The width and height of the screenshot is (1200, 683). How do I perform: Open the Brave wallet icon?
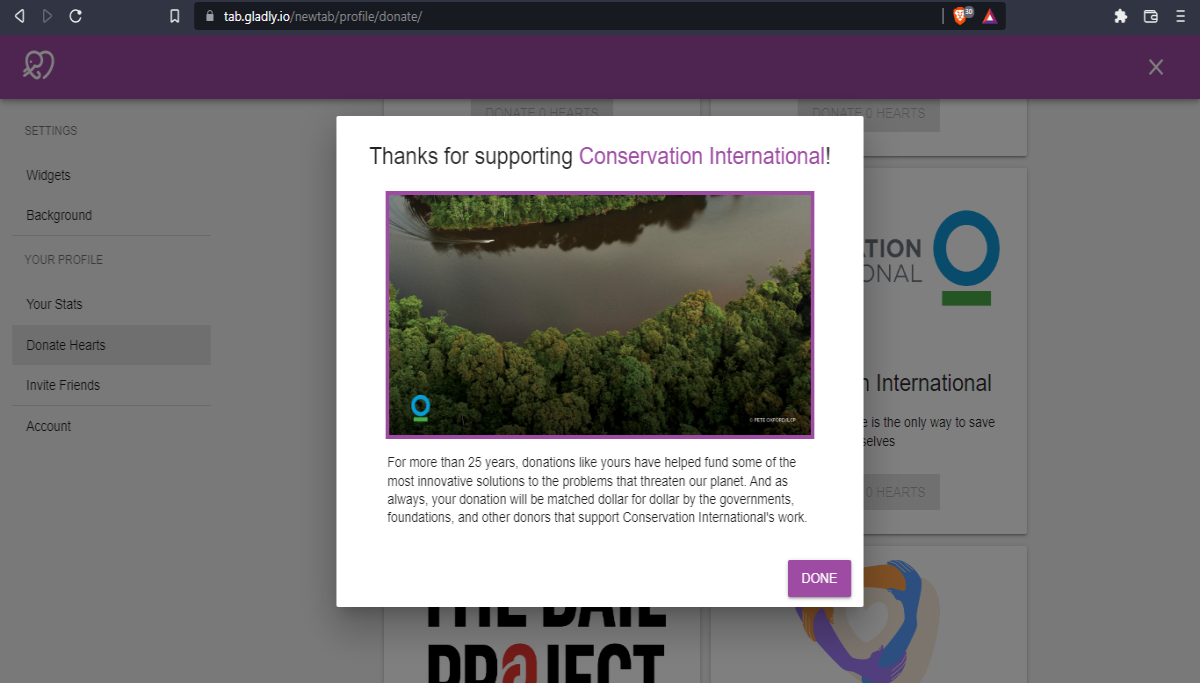pos(1151,16)
